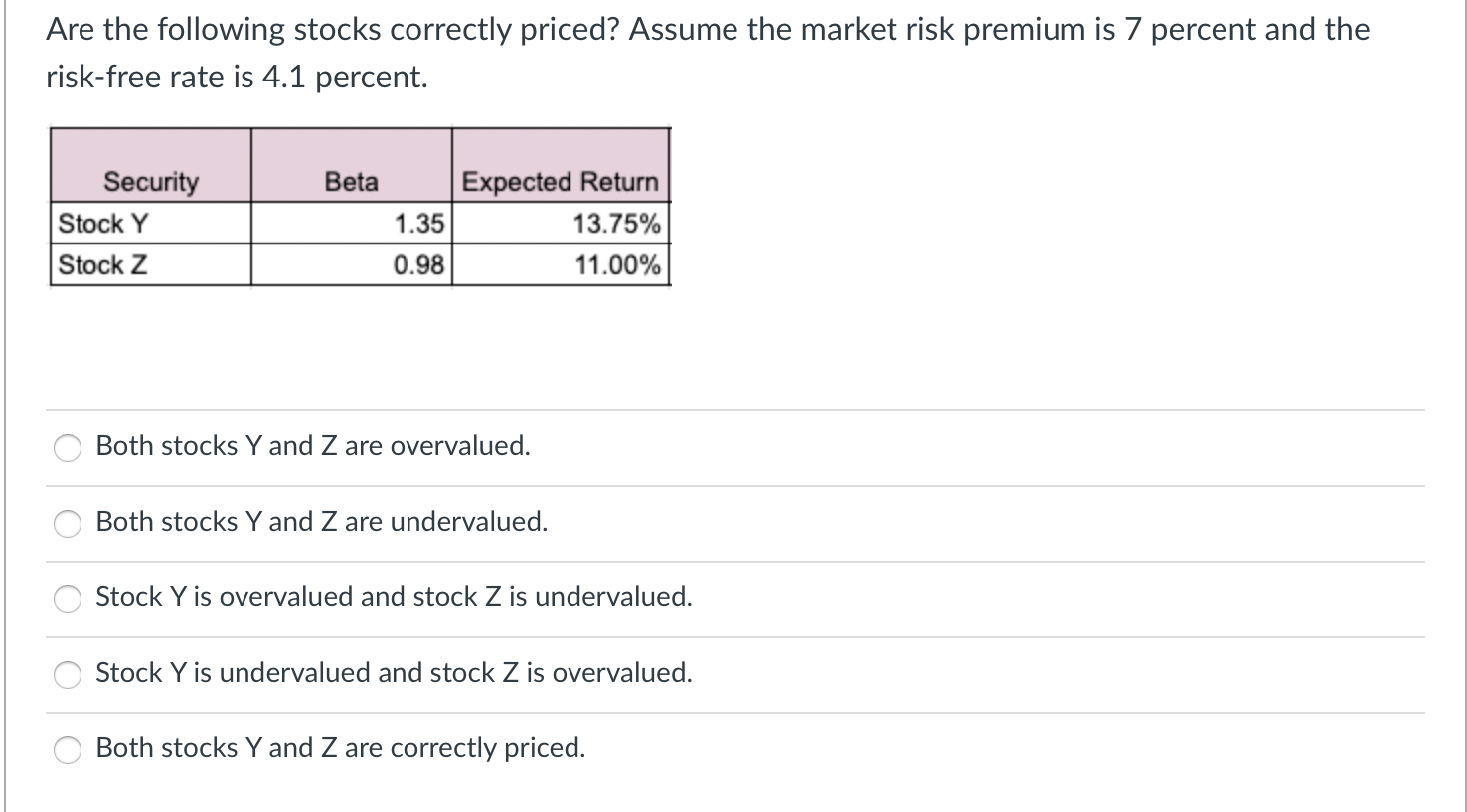This screenshot has width=1467, height=812.
Task: Click the 1.35 beta cell
Action: click(x=418, y=224)
